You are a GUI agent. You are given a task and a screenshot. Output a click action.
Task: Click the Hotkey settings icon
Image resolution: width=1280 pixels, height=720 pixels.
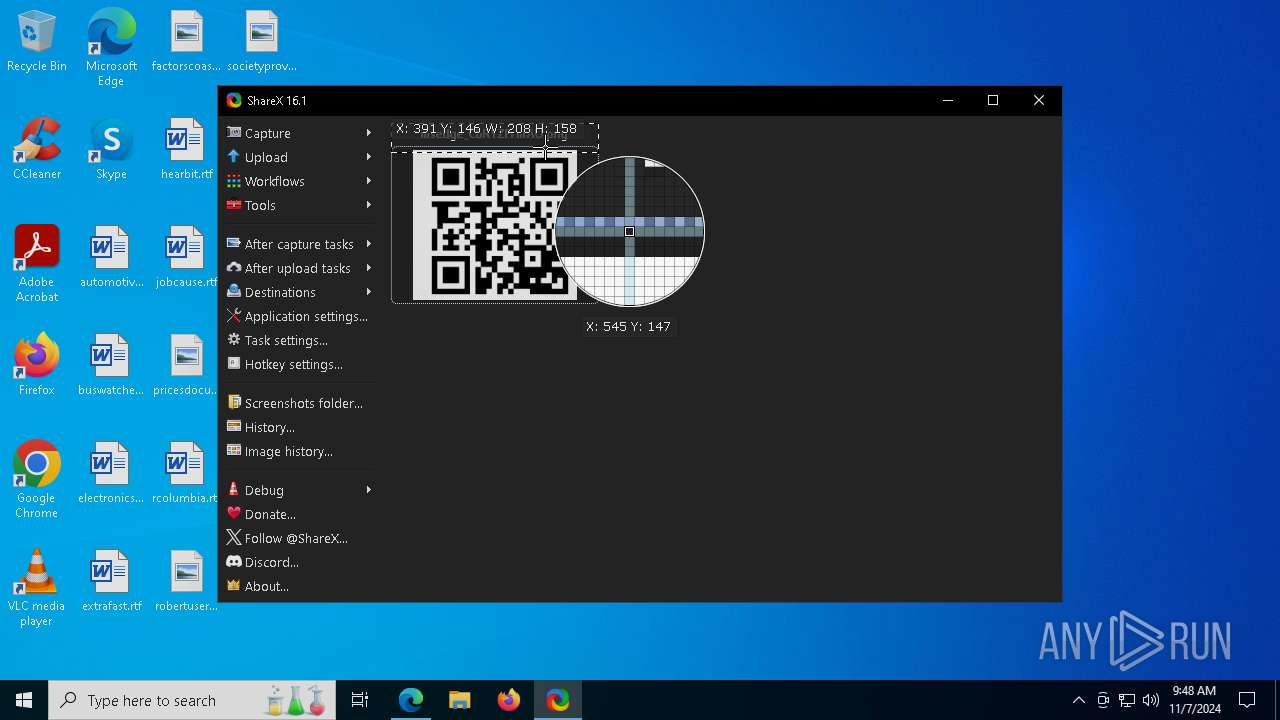(x=234, y=363)
